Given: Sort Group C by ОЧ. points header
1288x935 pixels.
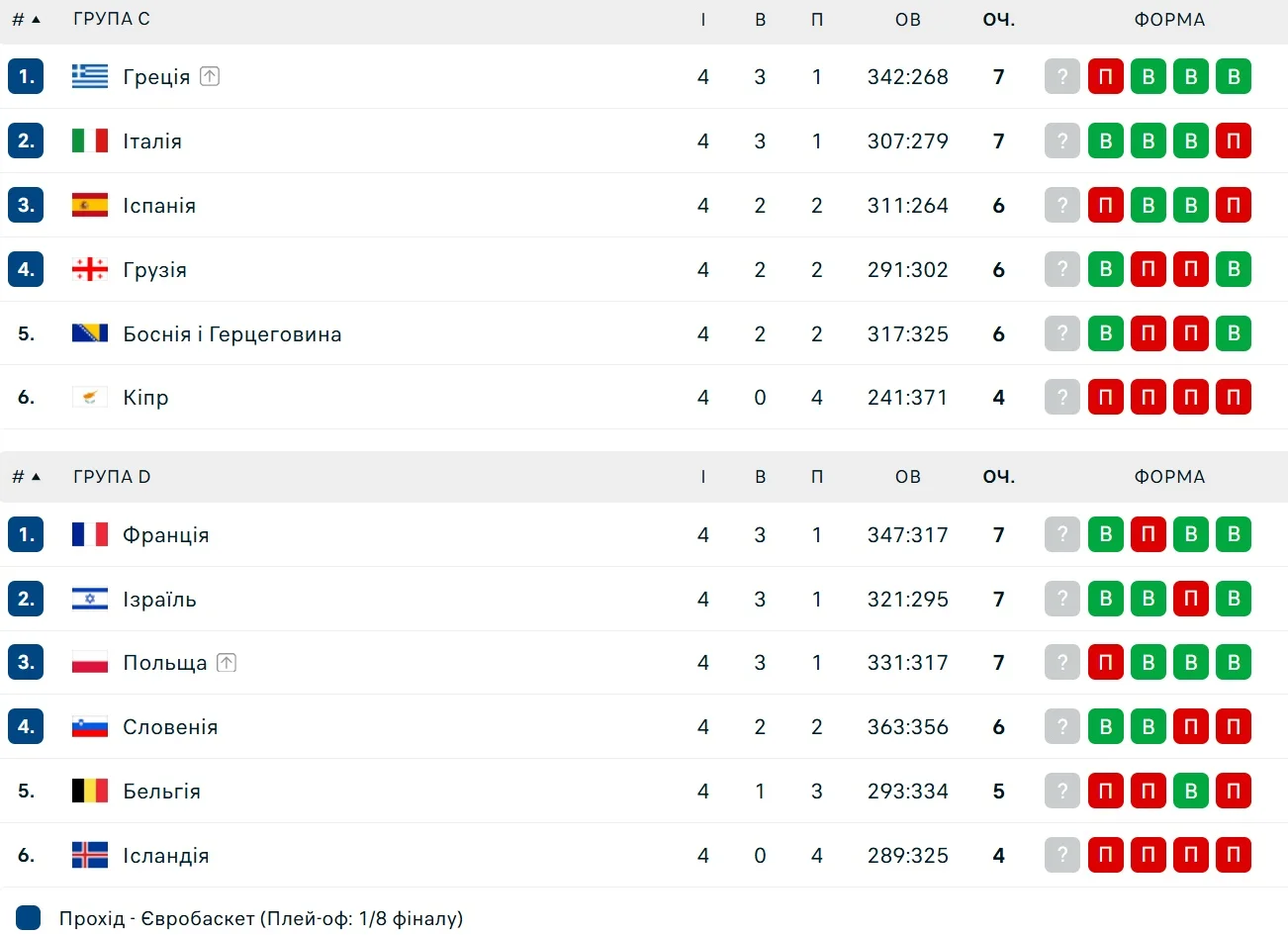Looking at the screenshot, I should (998, 19).
